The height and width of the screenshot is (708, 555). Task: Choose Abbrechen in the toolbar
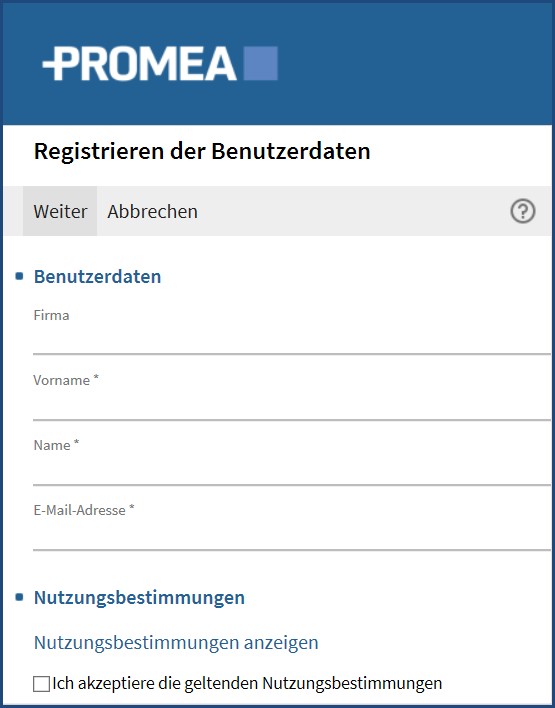click(x=152, y=211)
